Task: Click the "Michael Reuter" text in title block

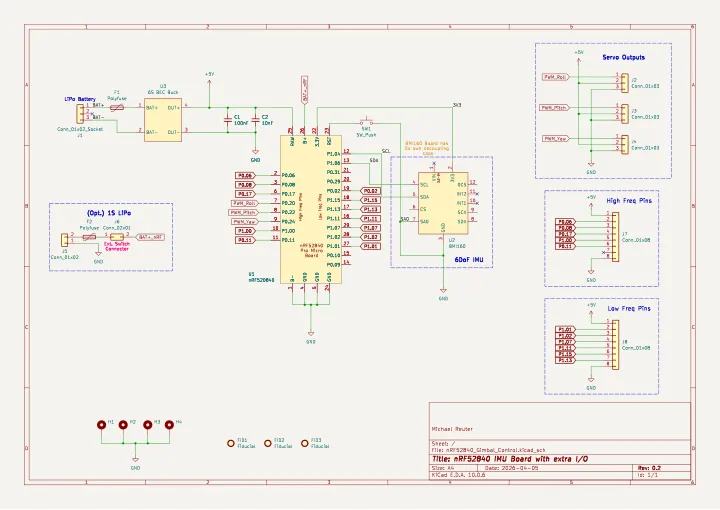Action: tap(452, 429)
